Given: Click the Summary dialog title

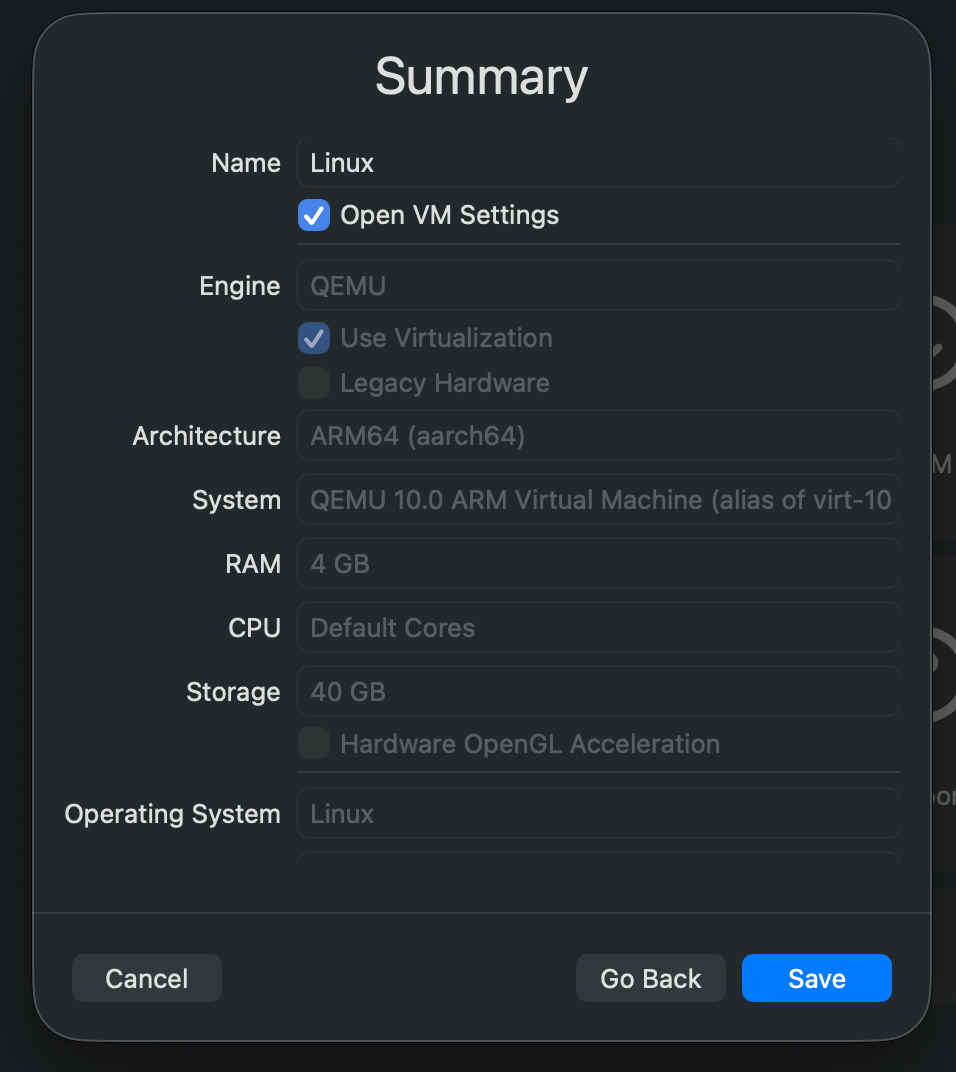Looking at the screenshot, I should click(x=480, y=76).
